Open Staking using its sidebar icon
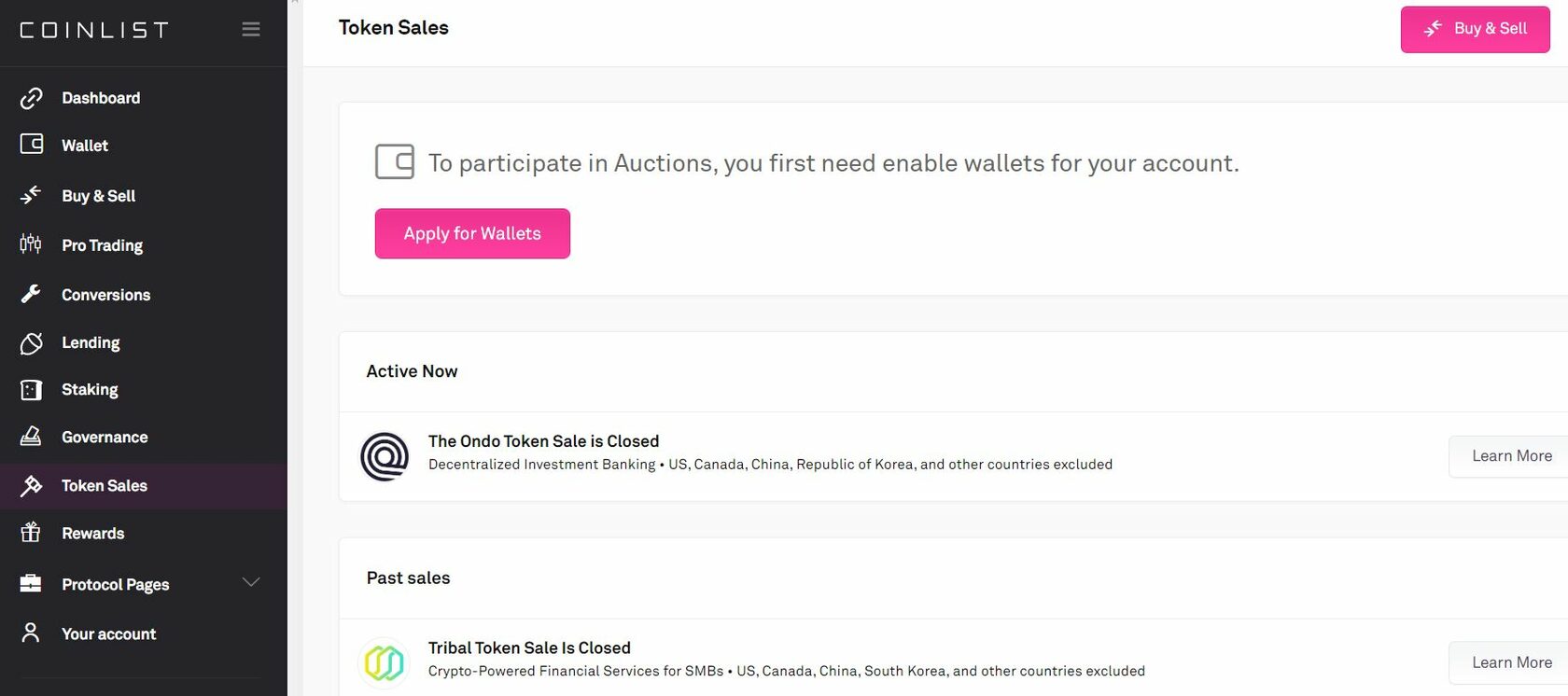Viewport: 1568px width, 696px height. click(x=31, y=390)
